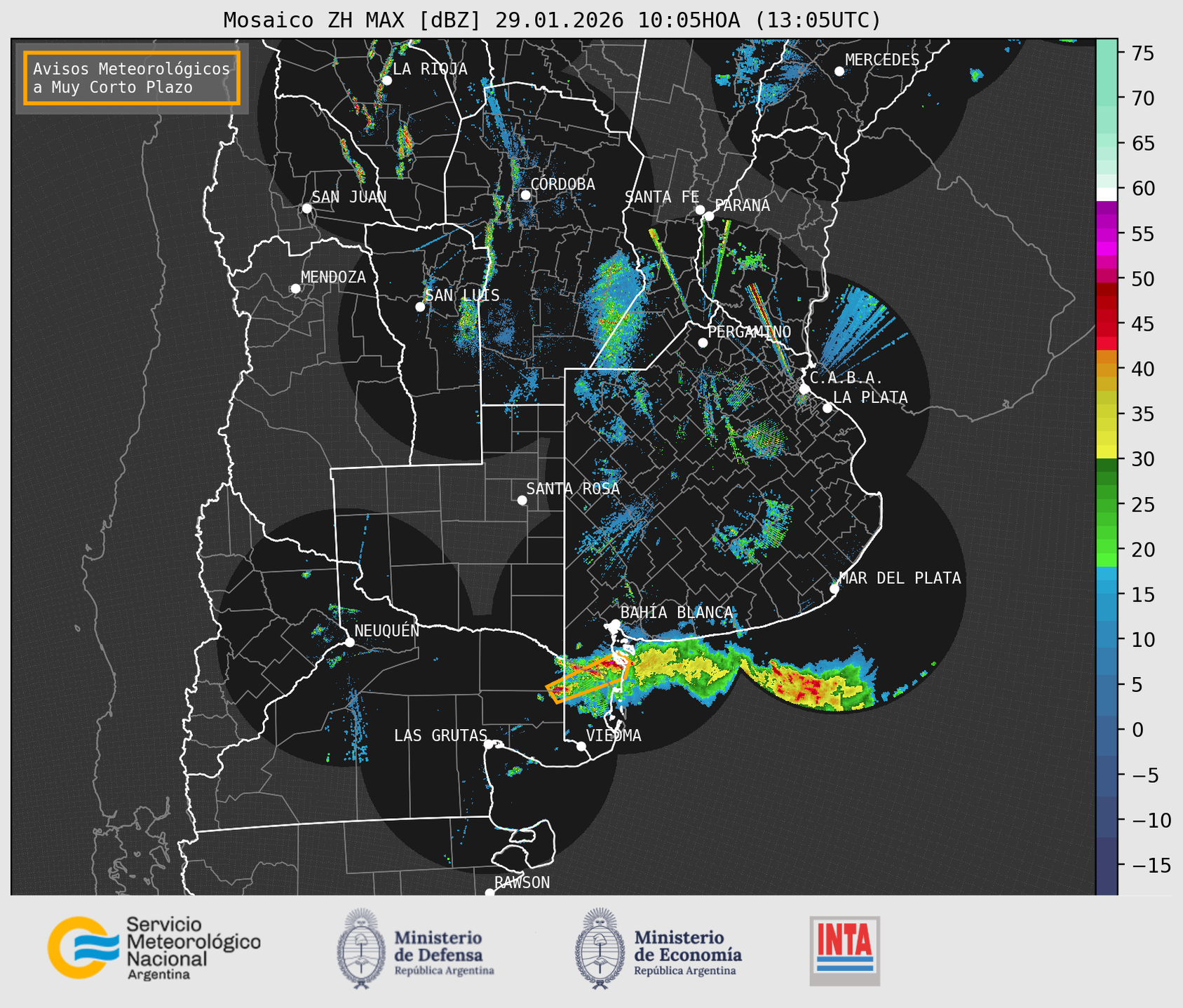This screenshot has height=1008, width=1183.
Task: Click the Mosaico ZH MAX title text
Action: click(x=552, y=20)
